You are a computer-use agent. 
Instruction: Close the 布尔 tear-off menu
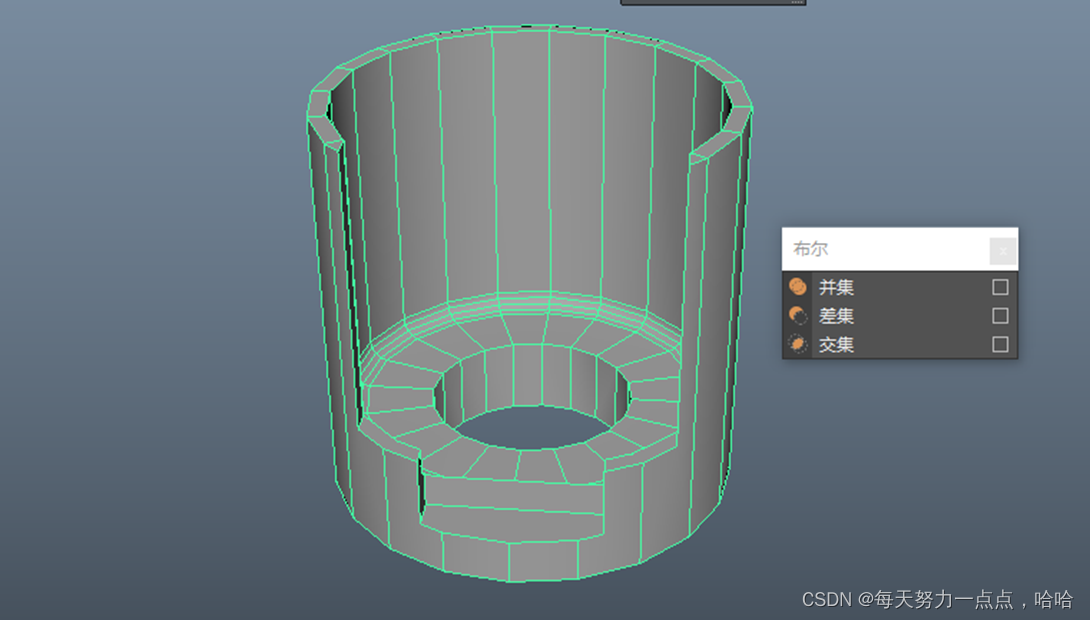pos(1003,251)
